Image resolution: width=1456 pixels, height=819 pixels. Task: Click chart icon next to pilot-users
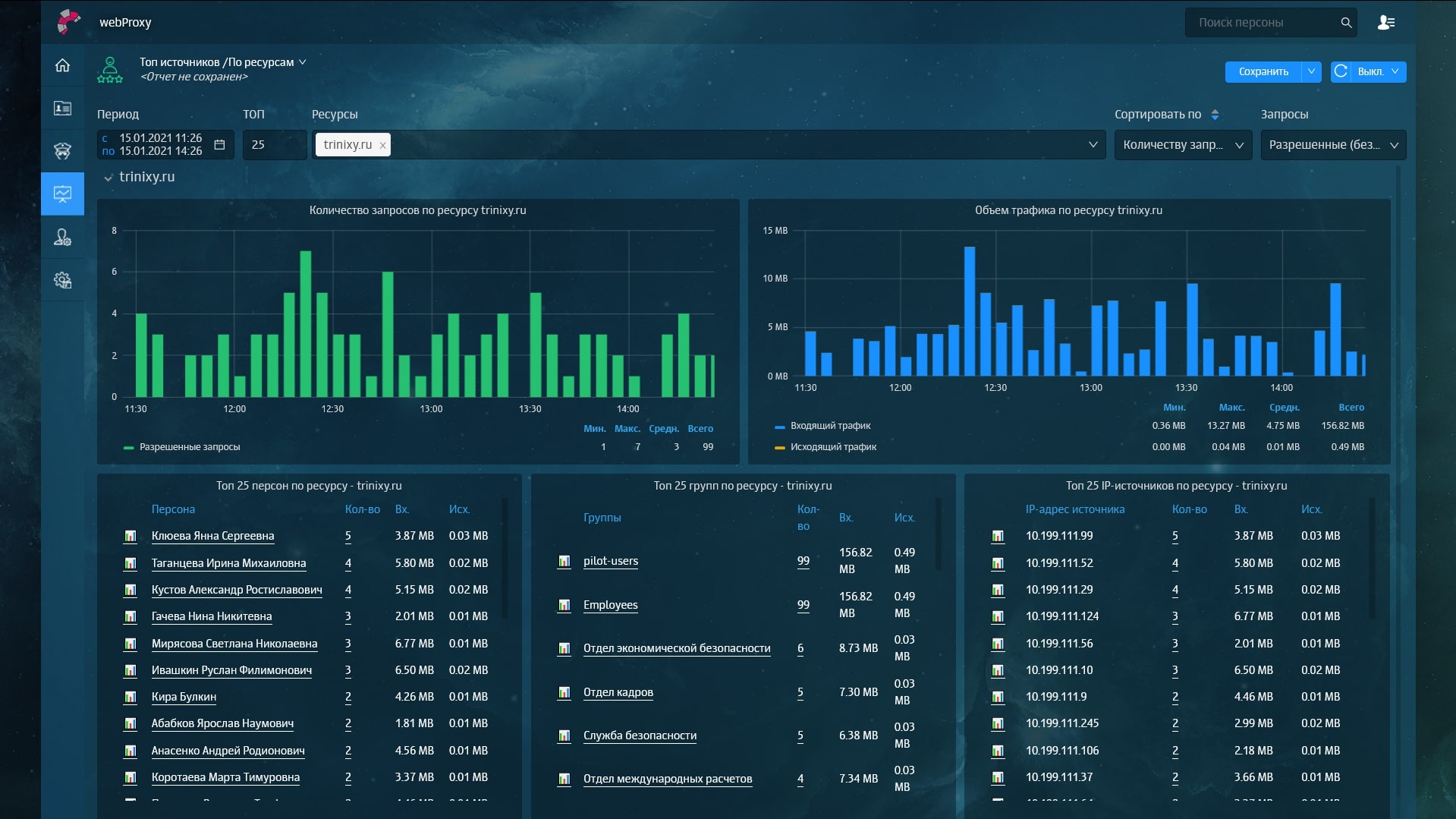(564, 561)
